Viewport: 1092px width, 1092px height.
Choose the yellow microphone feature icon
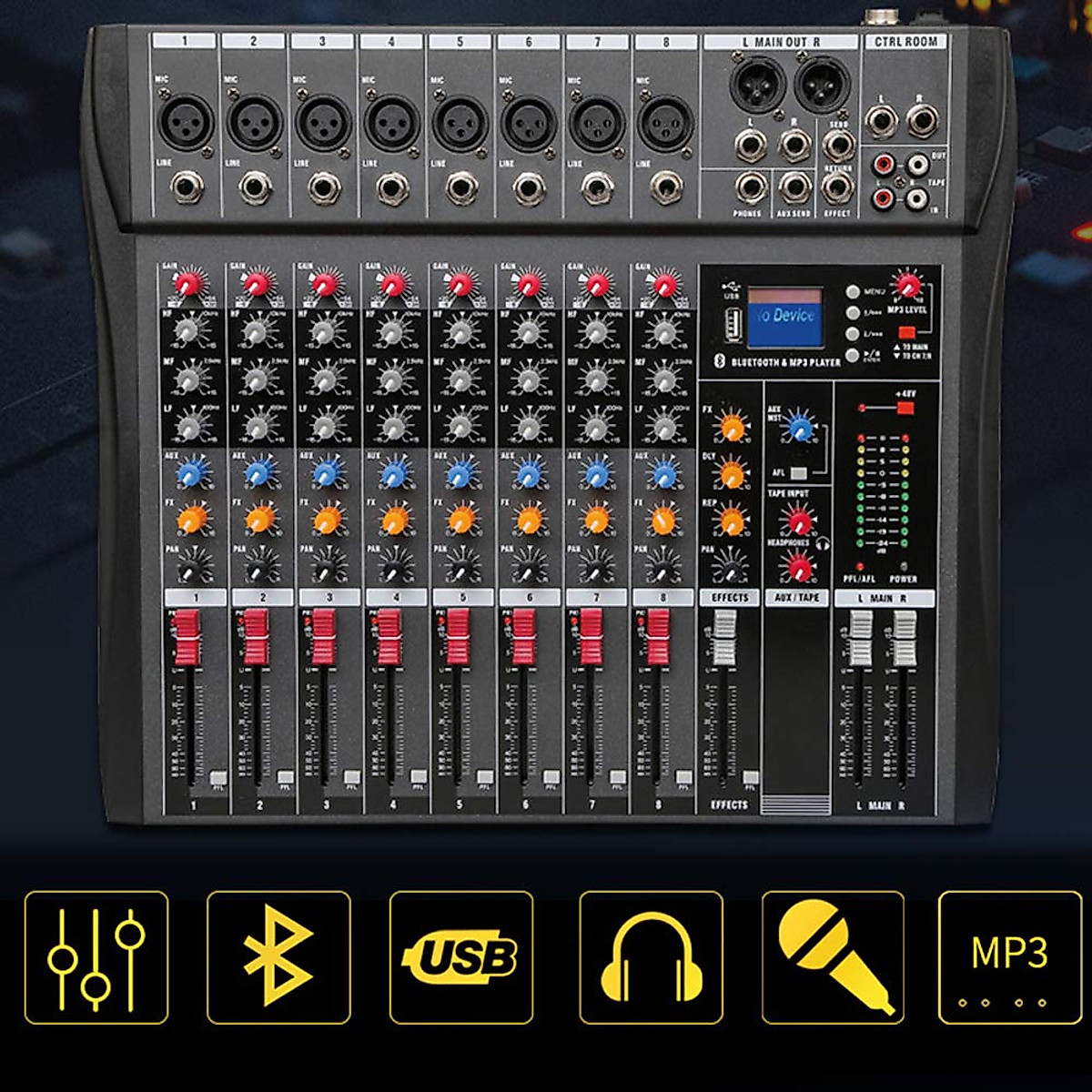(x=833, y=957)
